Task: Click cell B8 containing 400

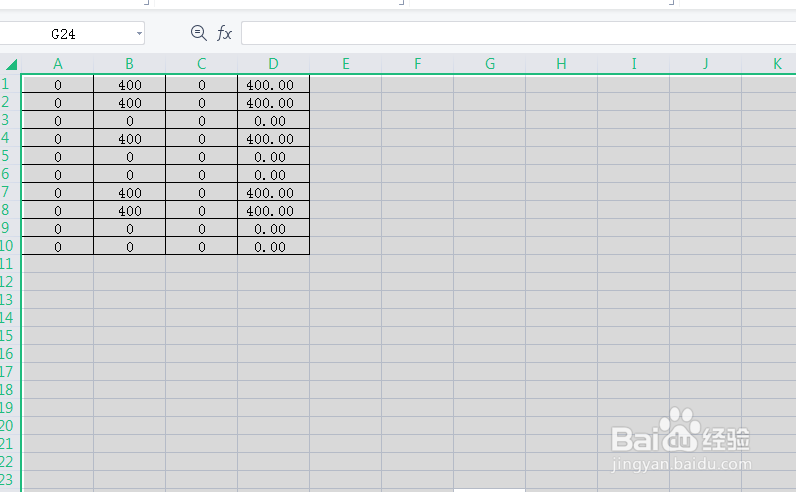Action: pos(129,210)
